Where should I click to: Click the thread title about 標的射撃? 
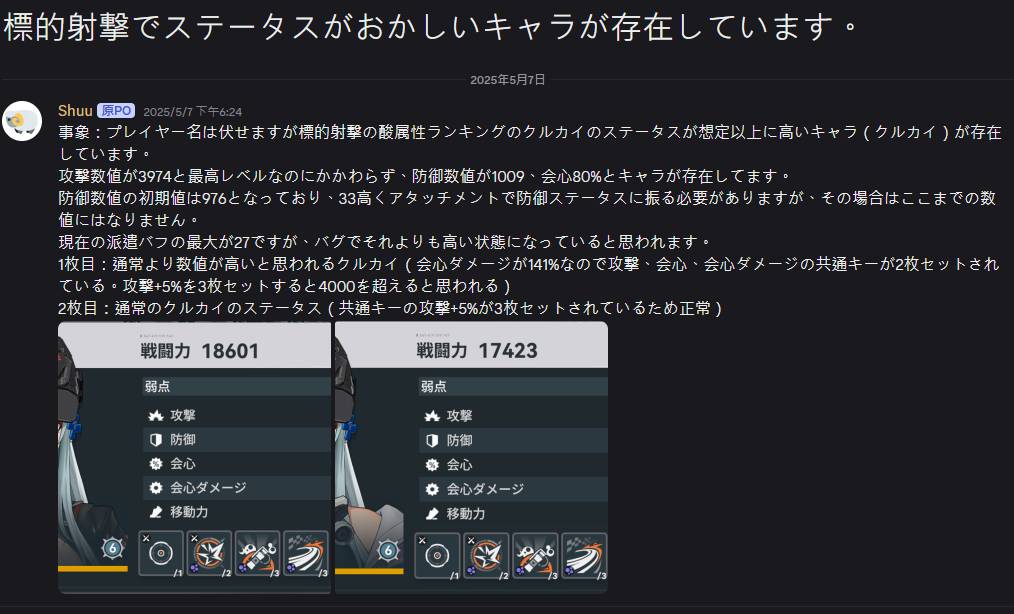tap(431, 27)
